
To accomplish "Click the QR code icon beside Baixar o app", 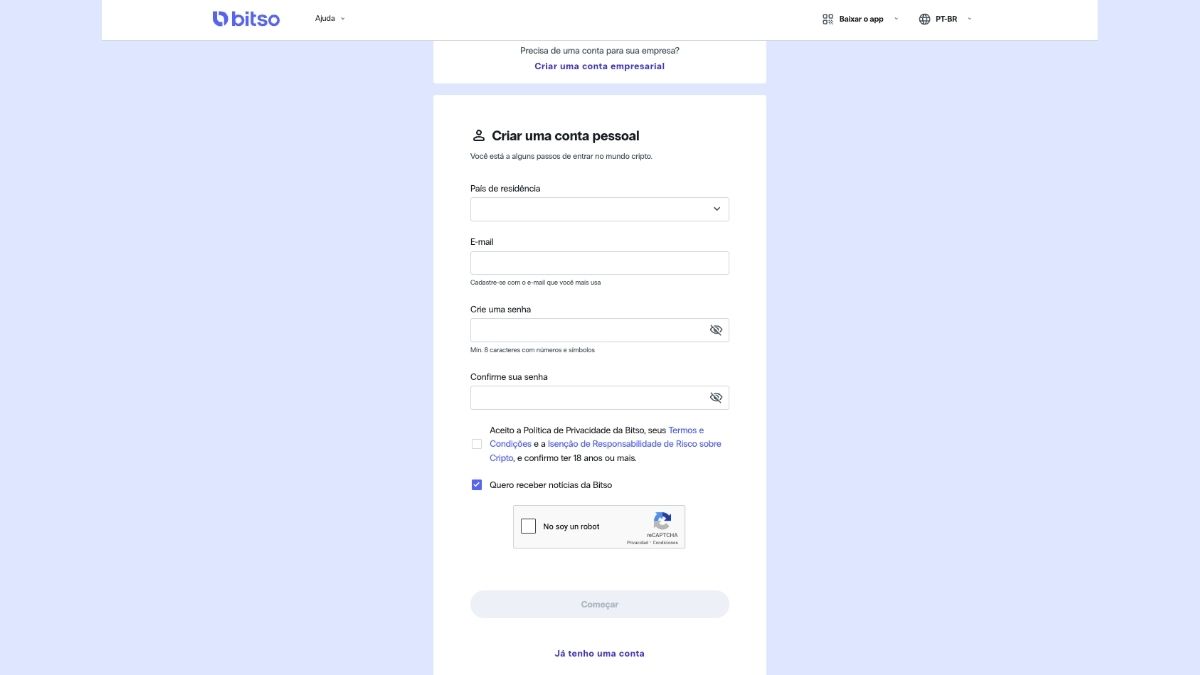I will pos(827,19).
